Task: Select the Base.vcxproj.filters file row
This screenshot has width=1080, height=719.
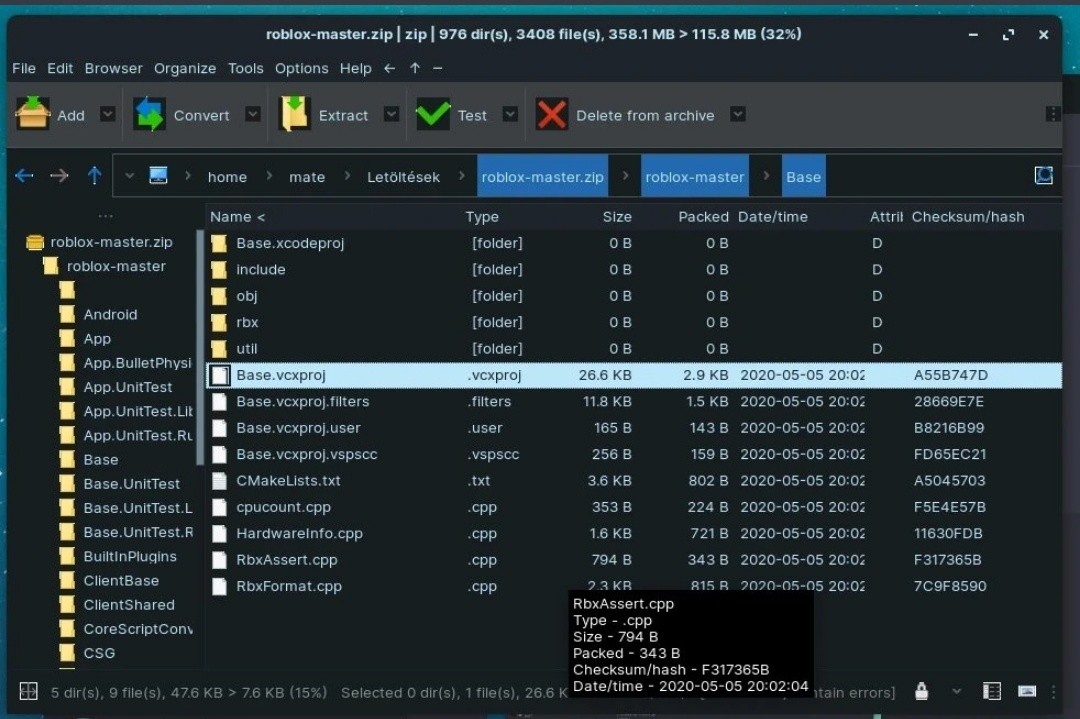Action: 634,402
